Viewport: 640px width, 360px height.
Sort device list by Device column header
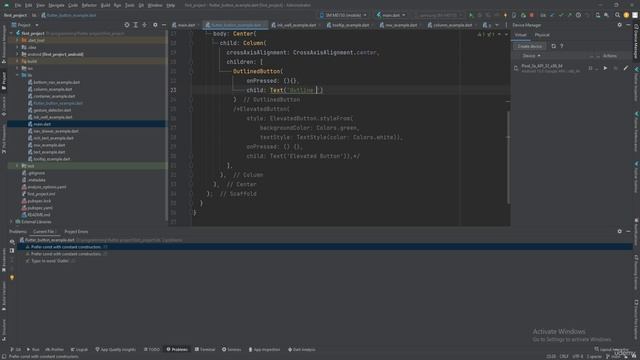(x=531, y=56)
